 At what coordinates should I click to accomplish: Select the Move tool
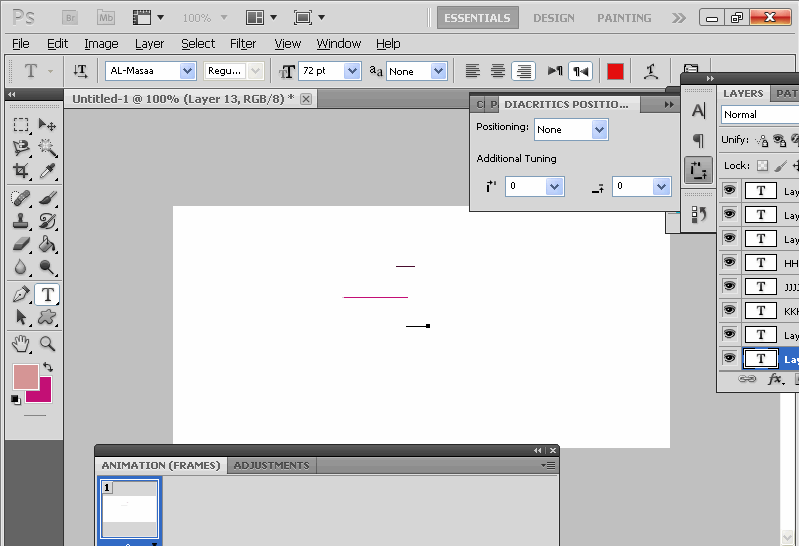click(47, 125)
